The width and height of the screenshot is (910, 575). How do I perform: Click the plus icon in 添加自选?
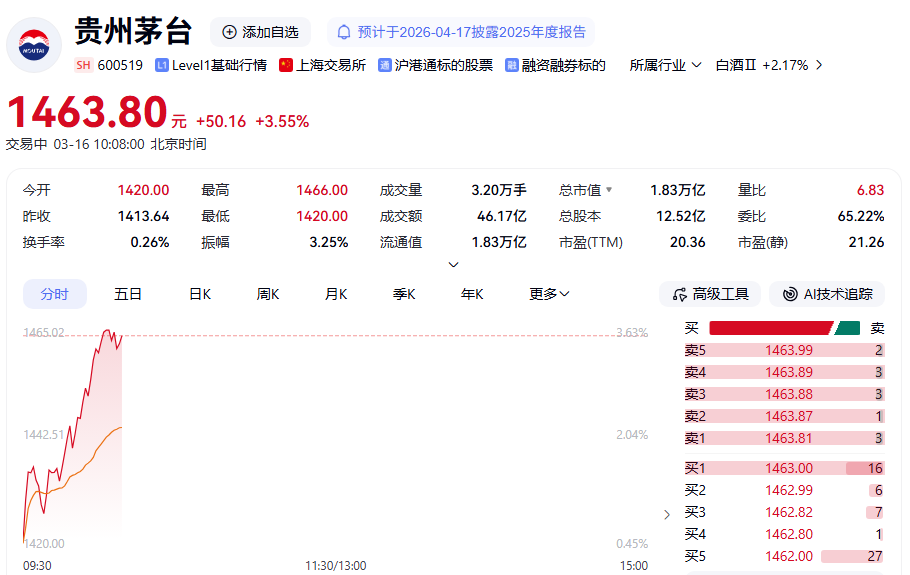coord(230,32)
